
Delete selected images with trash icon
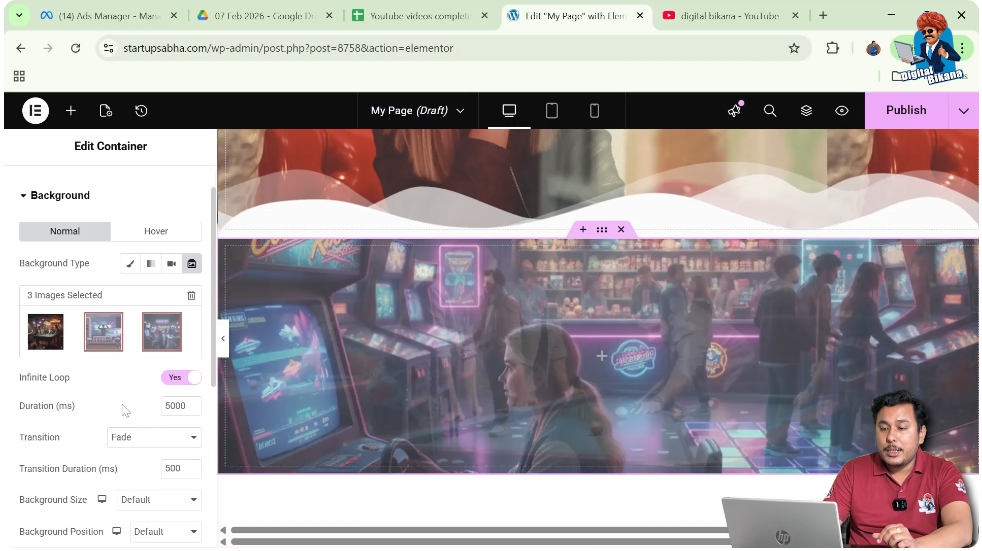coord(191,296)
